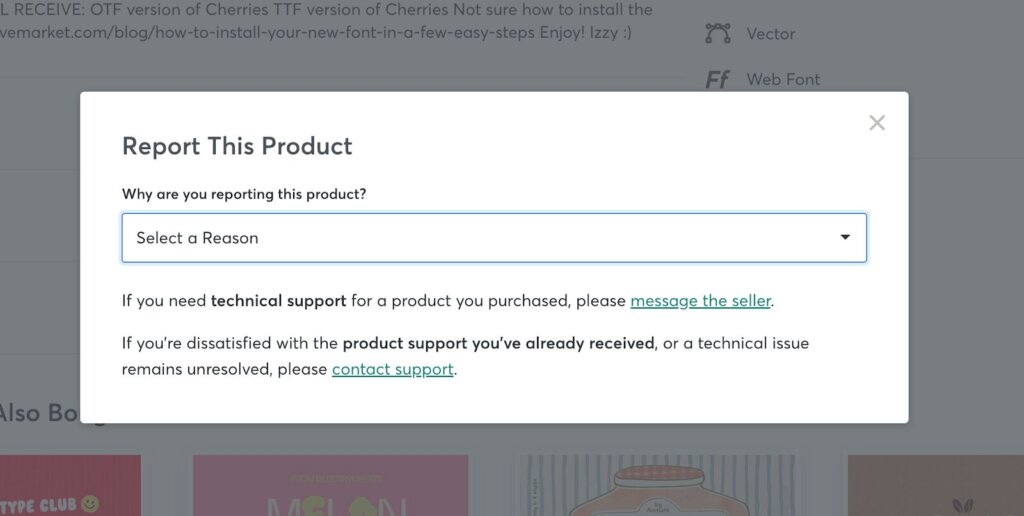This screenshot has width=1024, height=516.
Task: Click the dropdown arrow in the reason selector
Action: pos(845,238)
